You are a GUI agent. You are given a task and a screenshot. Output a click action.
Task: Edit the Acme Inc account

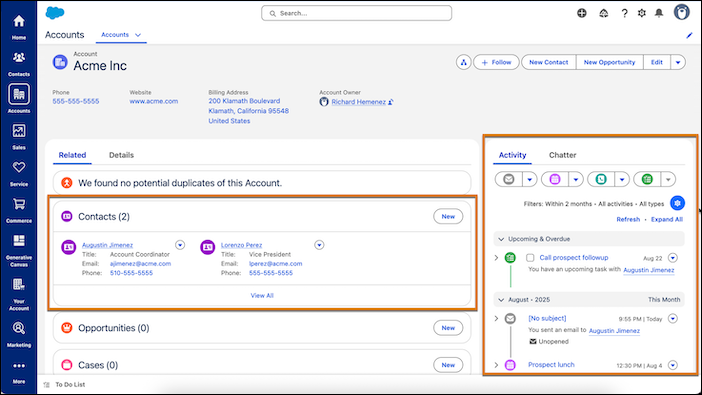tap(657, 62)
